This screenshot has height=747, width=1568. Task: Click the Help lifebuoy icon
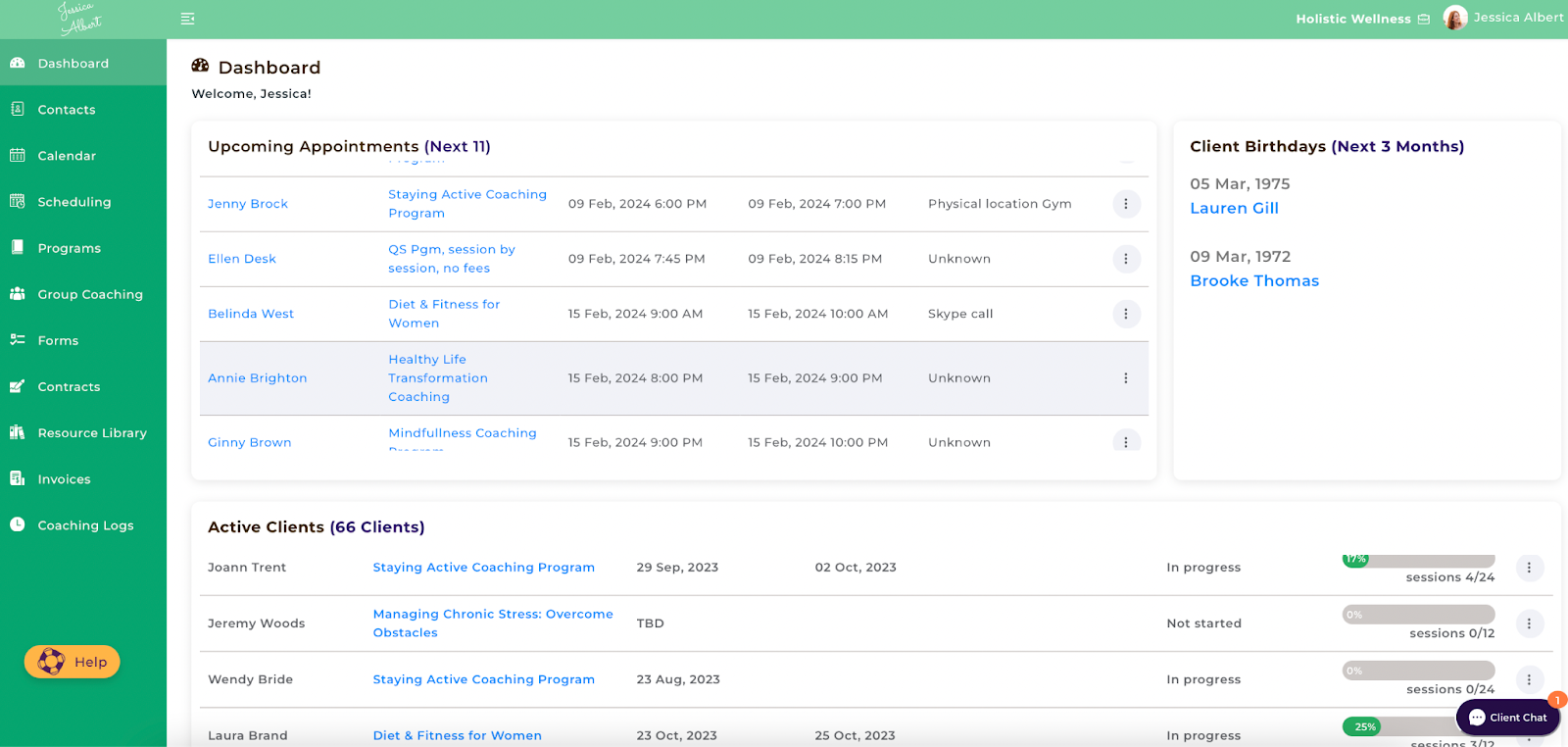point(51,662)
